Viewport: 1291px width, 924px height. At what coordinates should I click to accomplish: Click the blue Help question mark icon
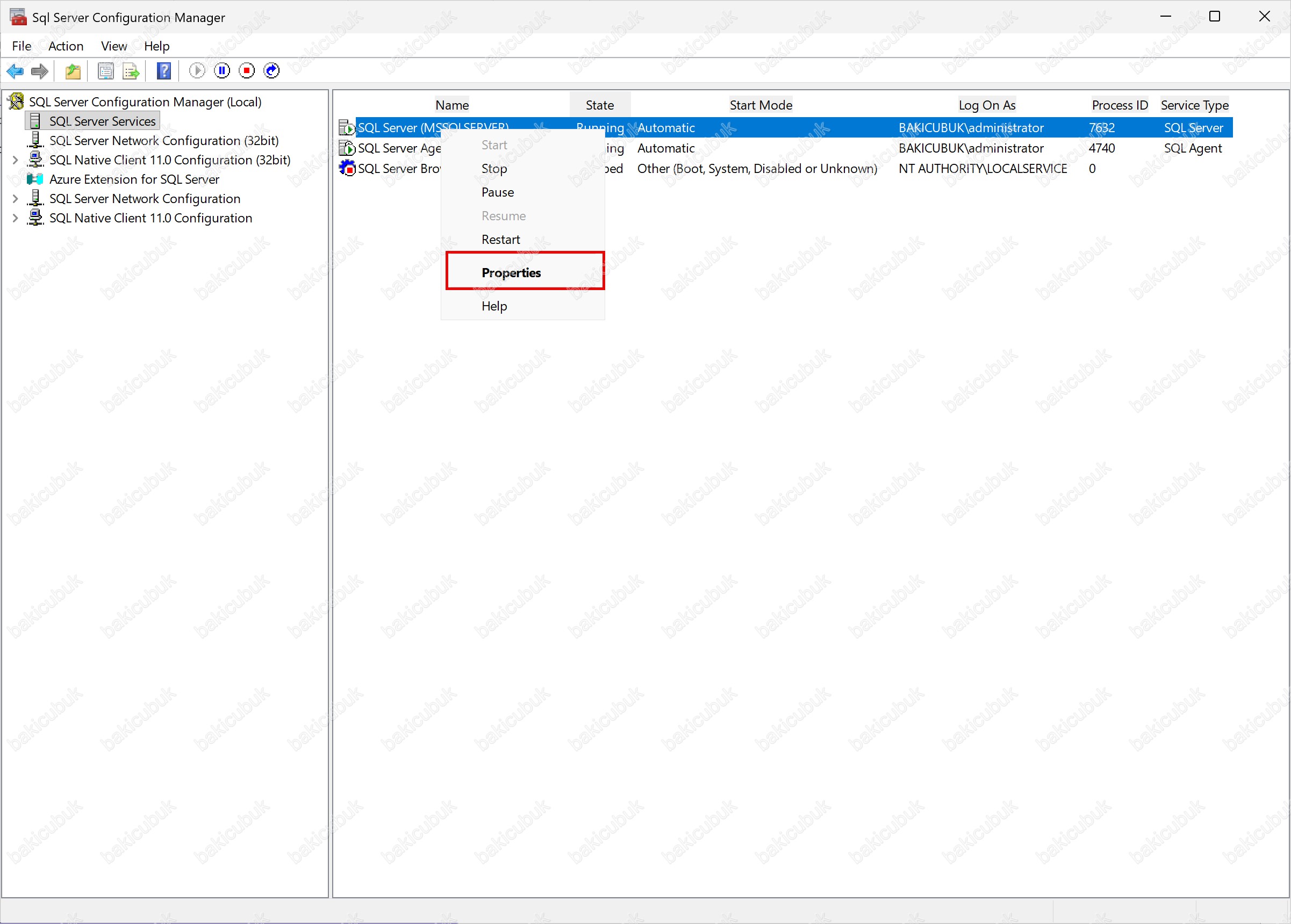pos(164,71)
